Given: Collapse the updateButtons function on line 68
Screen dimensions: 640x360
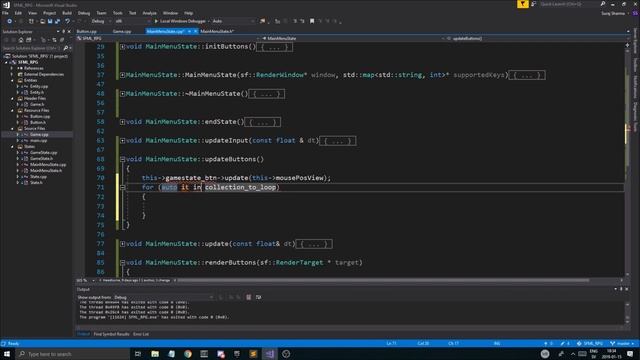Looking at the screenshot, I should 122,160.
